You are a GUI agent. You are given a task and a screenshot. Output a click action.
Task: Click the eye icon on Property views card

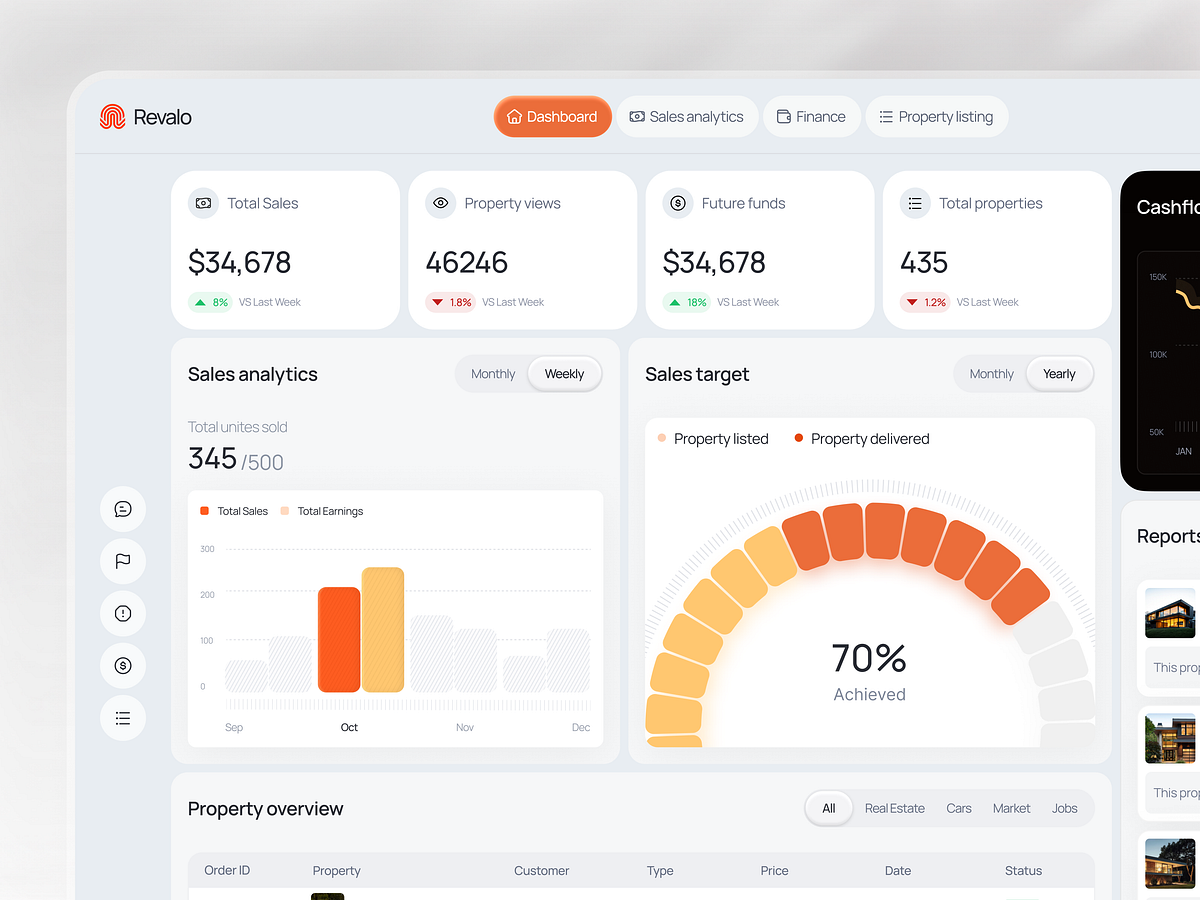click(440, 203)
